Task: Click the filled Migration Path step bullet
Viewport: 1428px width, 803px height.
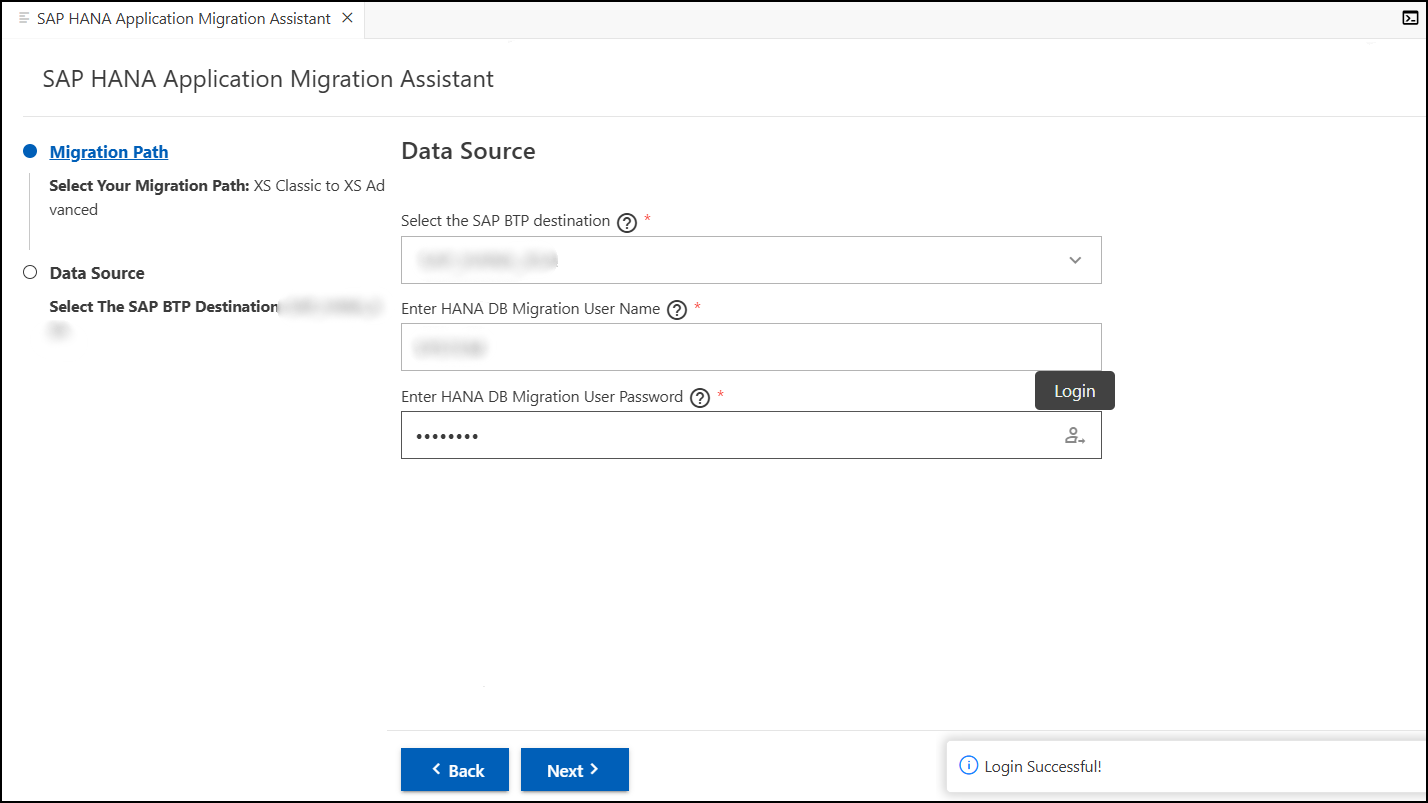Action: 30,151
